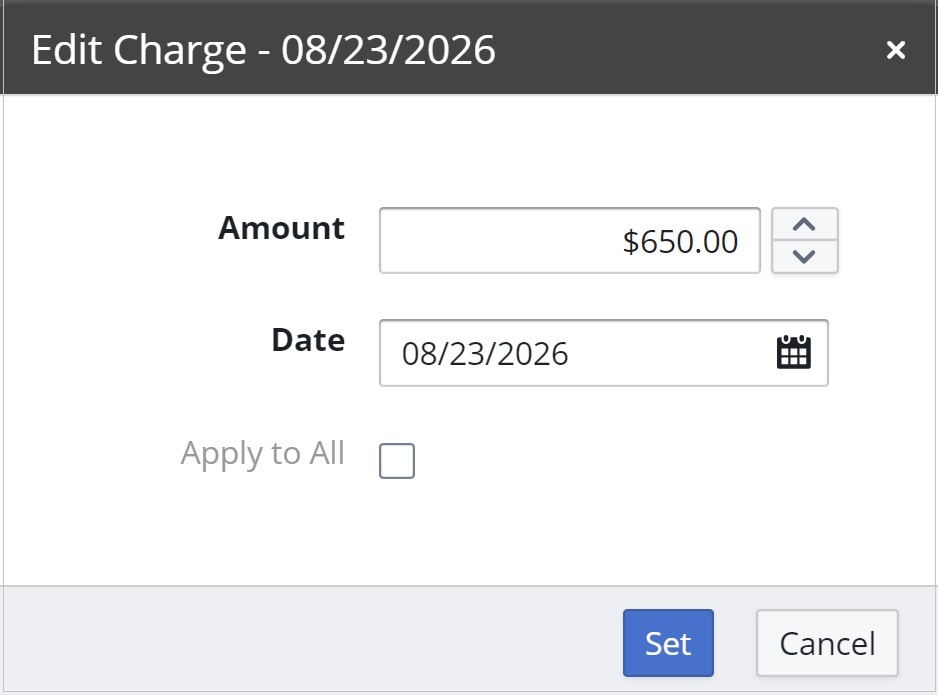The width and height of the screenshot is (938, 695).
Task: Enable the Apply to All checkbox
Action: 397,461
